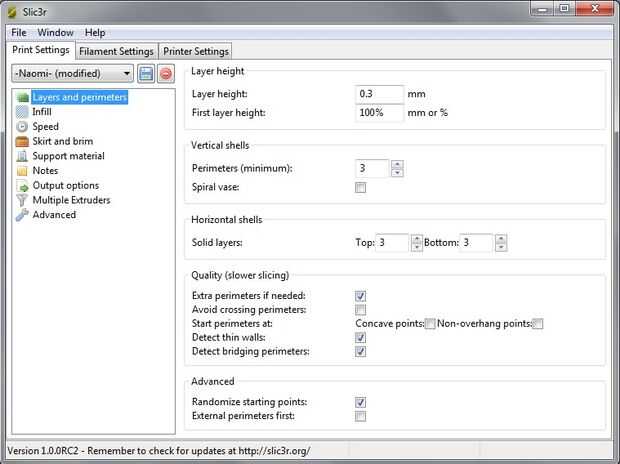Enable External perimeters first
The width and height of the screenshot is (620, 464).
tap(360, 416)
